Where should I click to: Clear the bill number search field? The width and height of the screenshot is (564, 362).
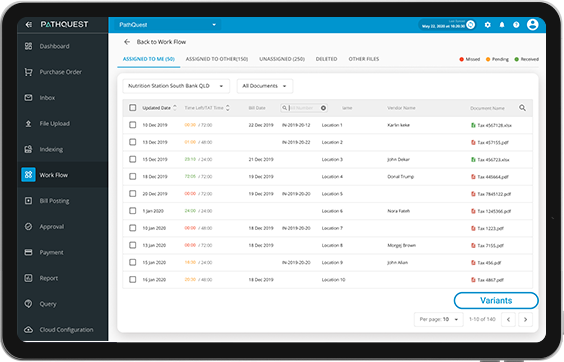click(323, 108)
